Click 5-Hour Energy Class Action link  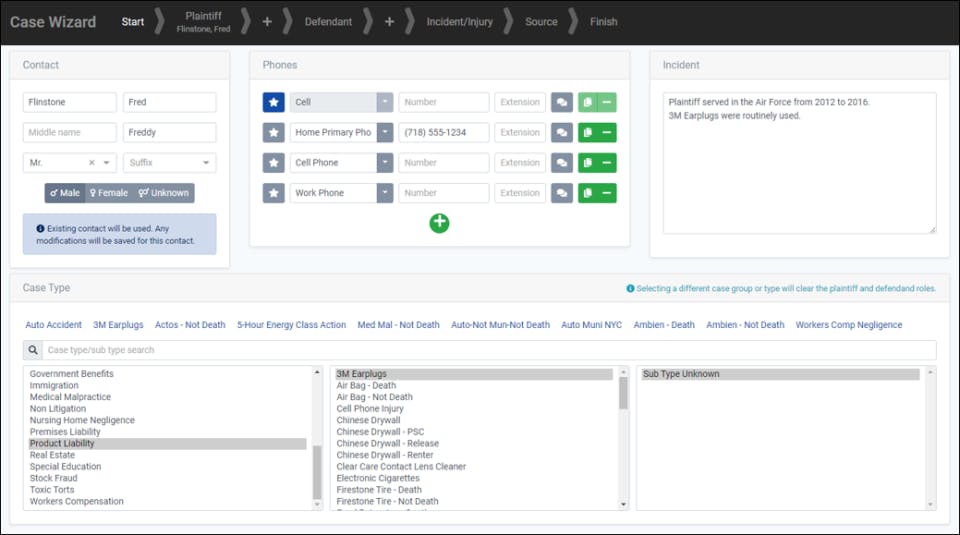point(291,325)
